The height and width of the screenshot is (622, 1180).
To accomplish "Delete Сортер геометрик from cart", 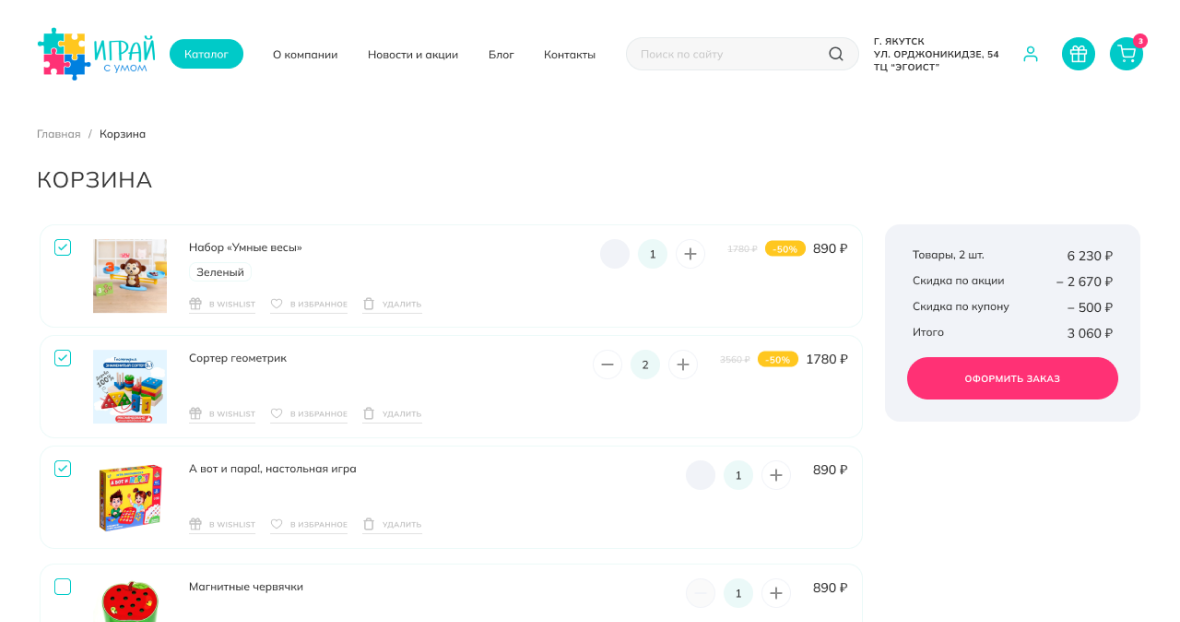I will pos(392,414).
